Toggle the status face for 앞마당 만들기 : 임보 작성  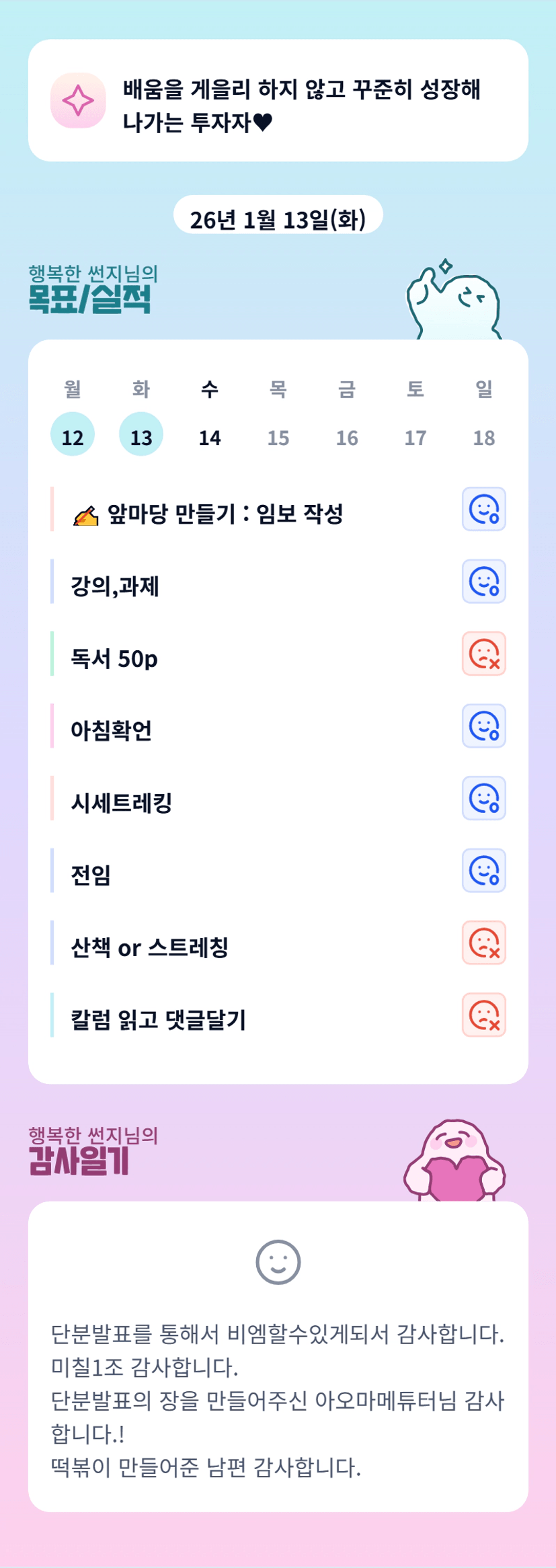coord(483,509)
